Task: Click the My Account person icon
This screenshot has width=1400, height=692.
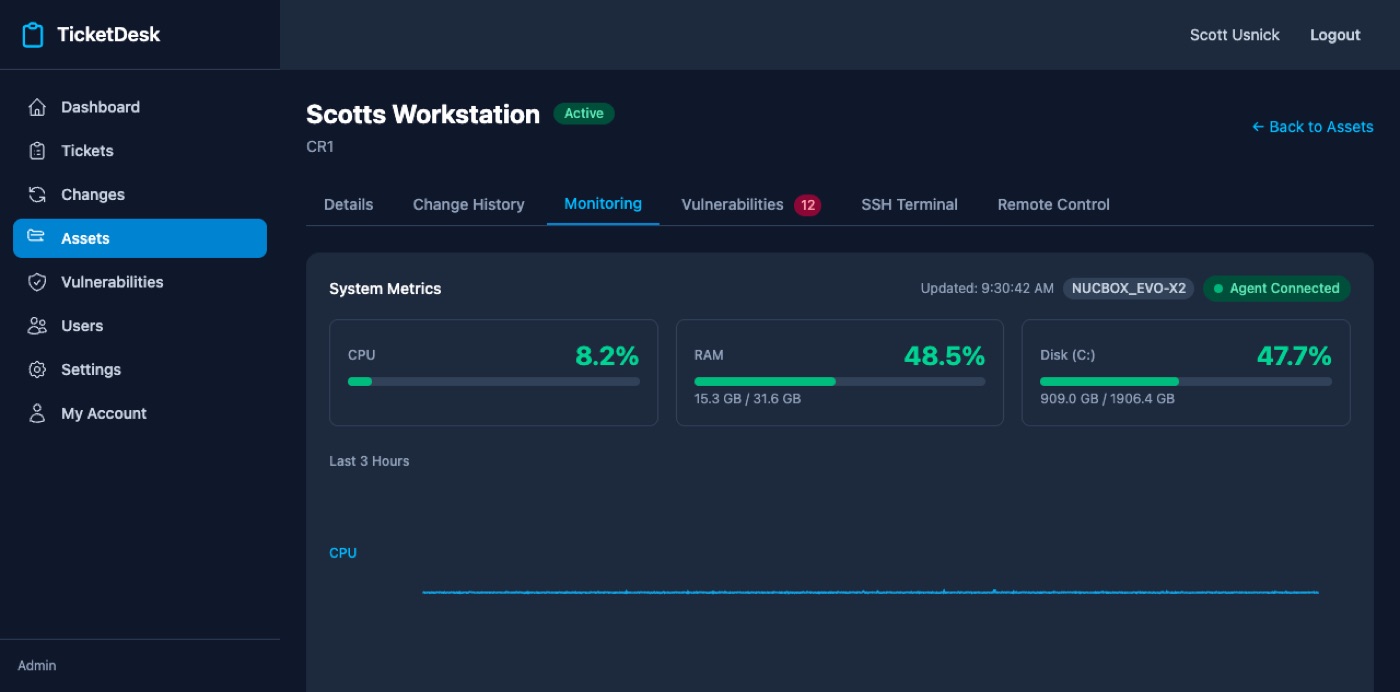Action: coord(37,413)
